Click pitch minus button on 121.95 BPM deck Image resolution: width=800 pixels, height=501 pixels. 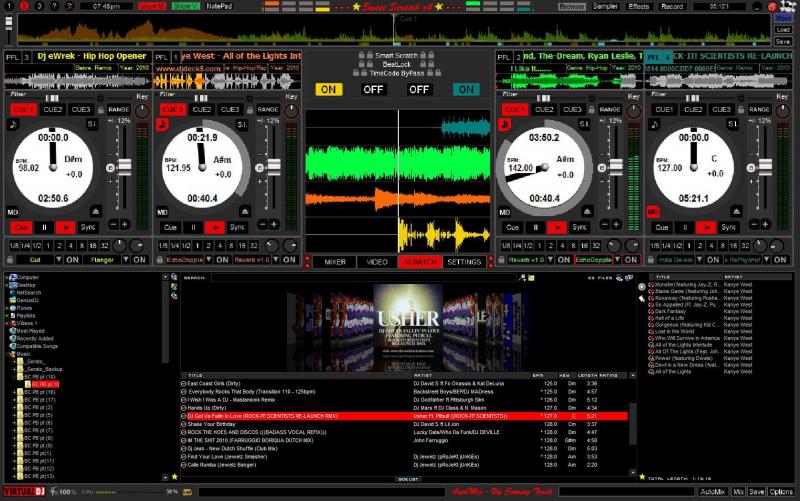262,224
